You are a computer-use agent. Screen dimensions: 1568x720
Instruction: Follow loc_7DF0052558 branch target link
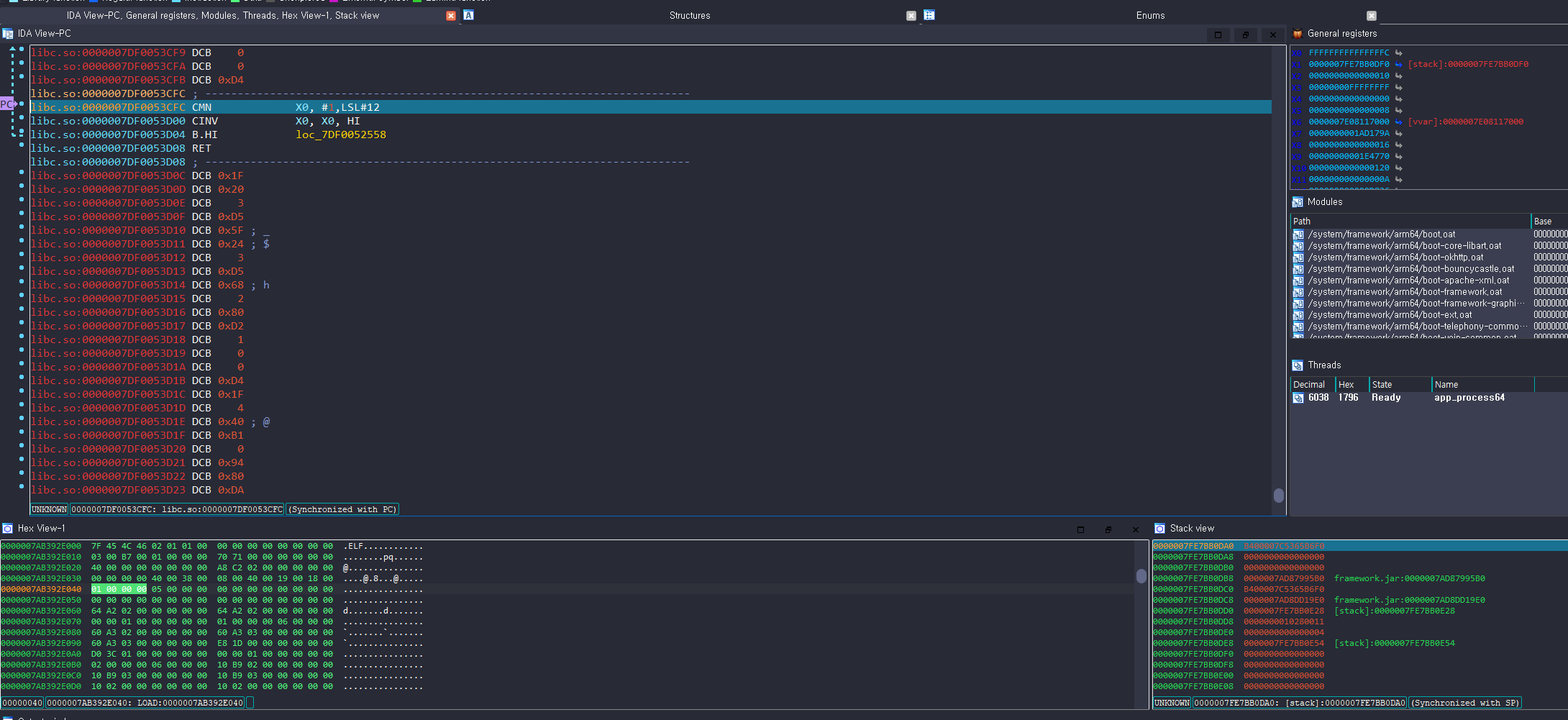tap(341, 135)
